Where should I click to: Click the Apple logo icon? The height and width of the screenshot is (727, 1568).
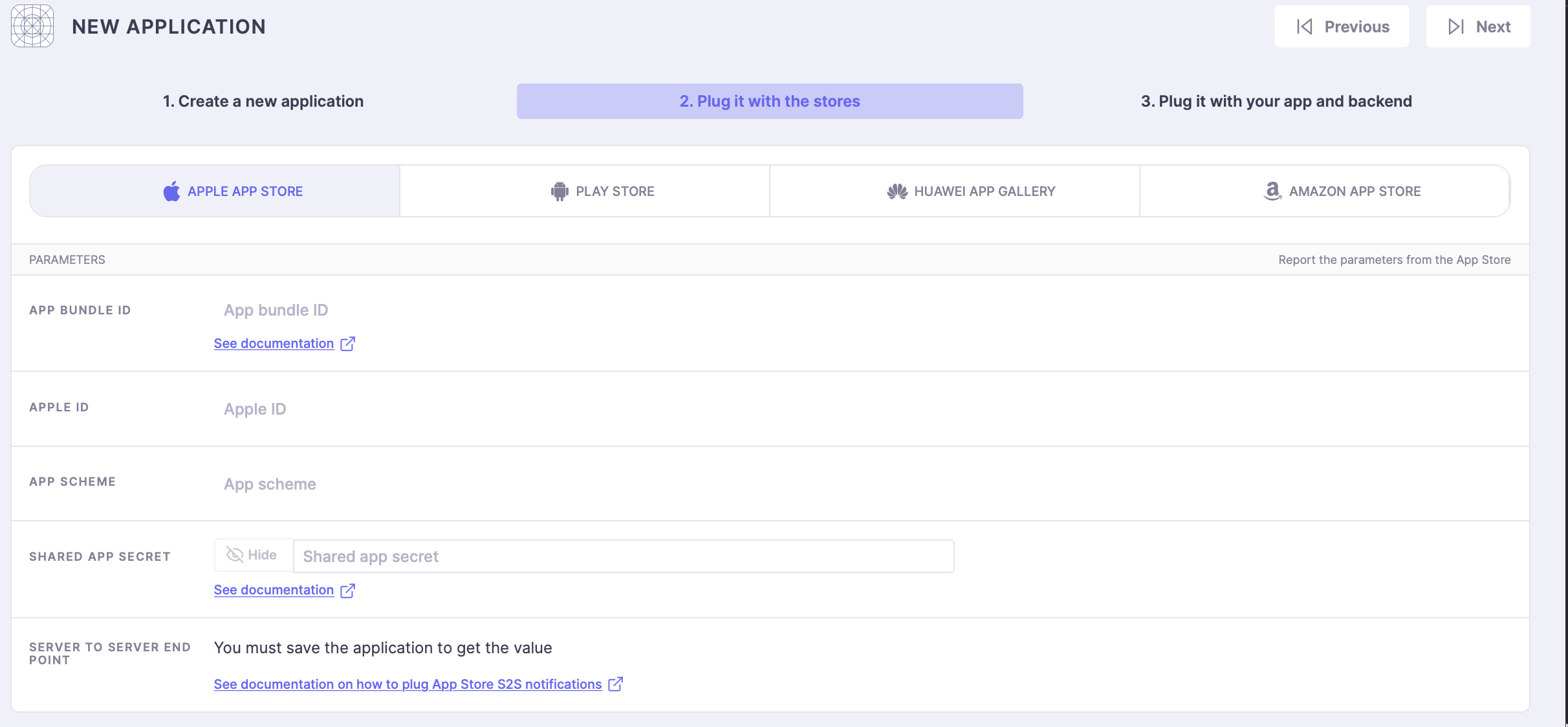(171, 191)
